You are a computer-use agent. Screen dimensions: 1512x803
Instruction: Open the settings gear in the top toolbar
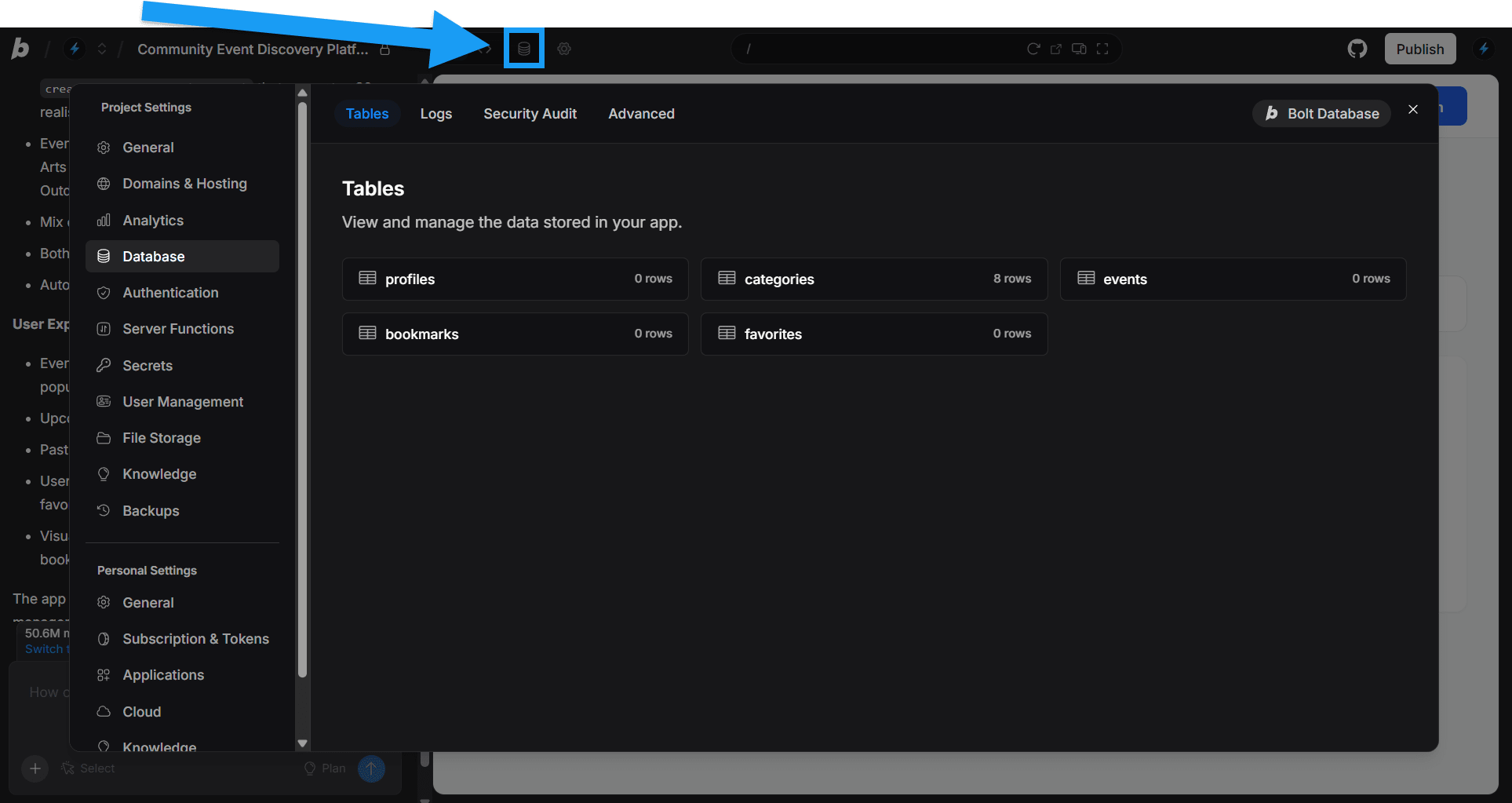tap(563, 48)
